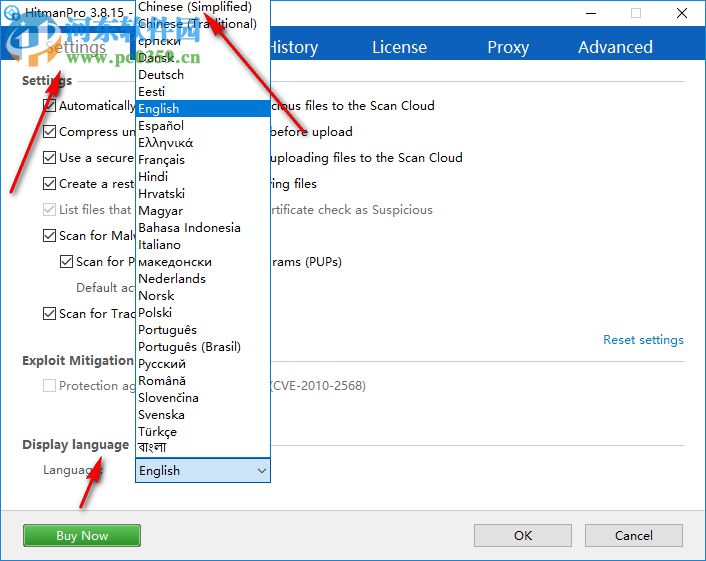Choose Svenska language
The height and width of the screenshot is (561, 706).
click(203, 415)
